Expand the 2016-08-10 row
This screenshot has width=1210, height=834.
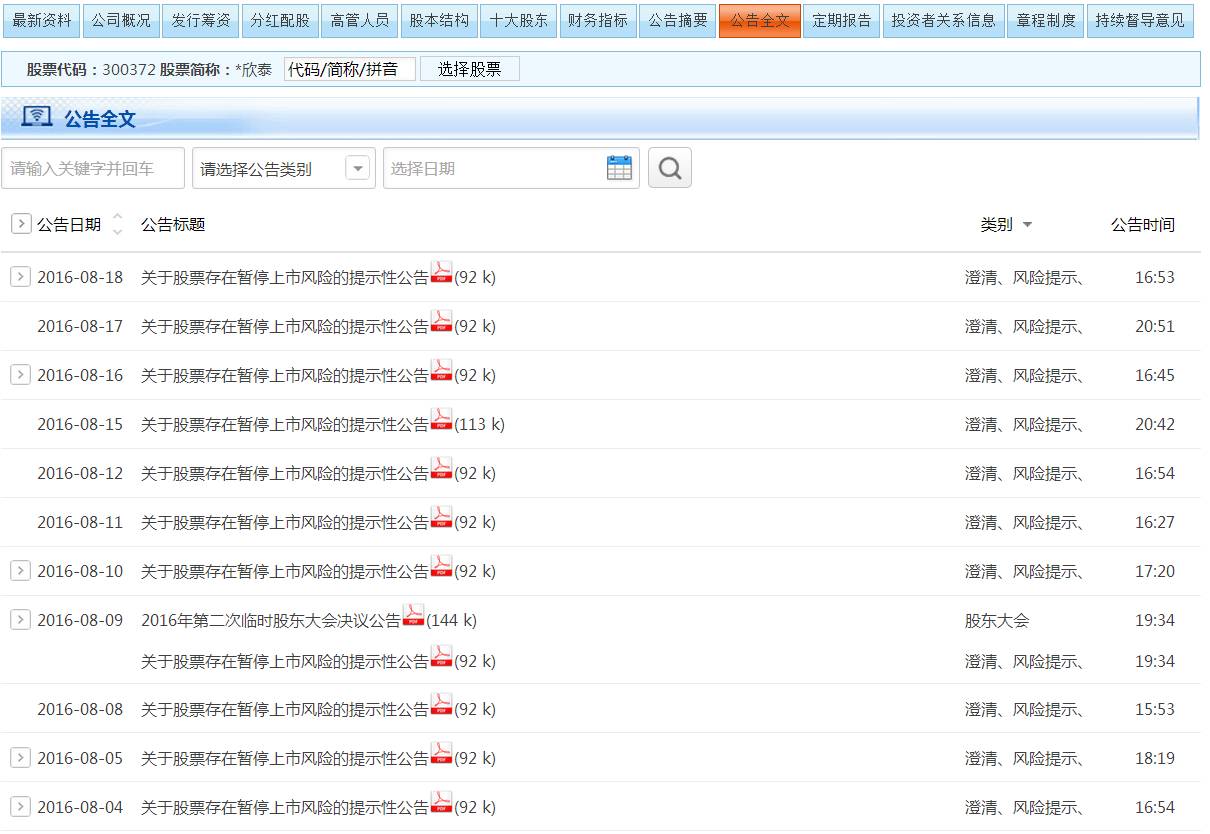(20, 571)
